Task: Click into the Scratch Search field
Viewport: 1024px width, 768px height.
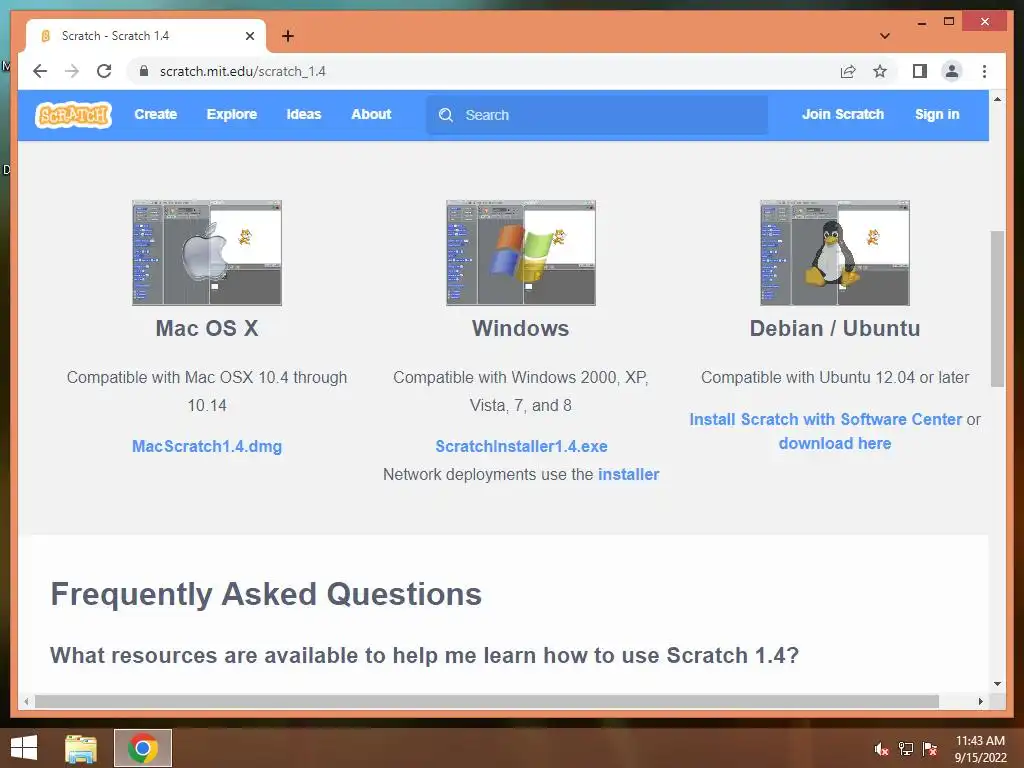Action: click(597, 115)
